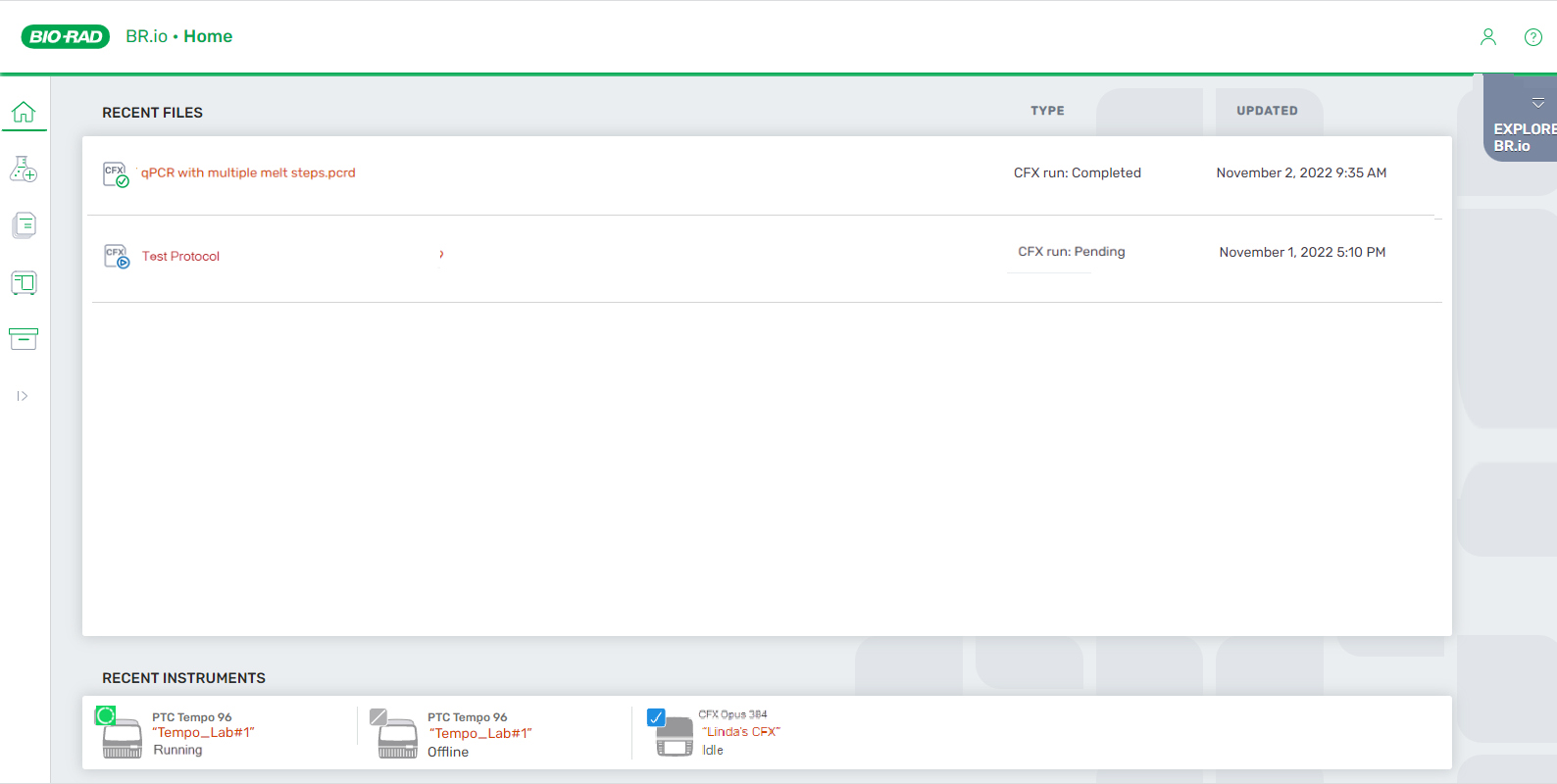Image resolution: width=1557 pixels, height=784 pixels.
Task: Select the 'CFX run: Pending' text
Action: [x=1072, y=252]
